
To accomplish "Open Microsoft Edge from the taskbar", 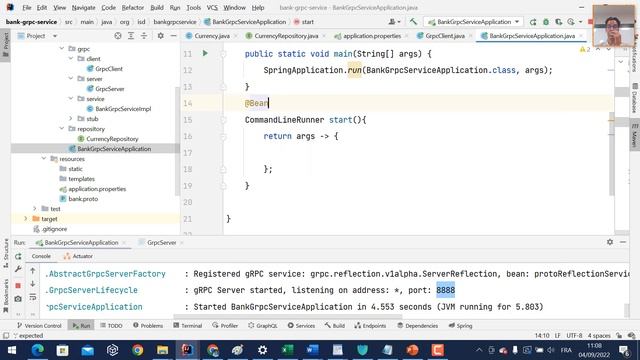I will (38, 350).
